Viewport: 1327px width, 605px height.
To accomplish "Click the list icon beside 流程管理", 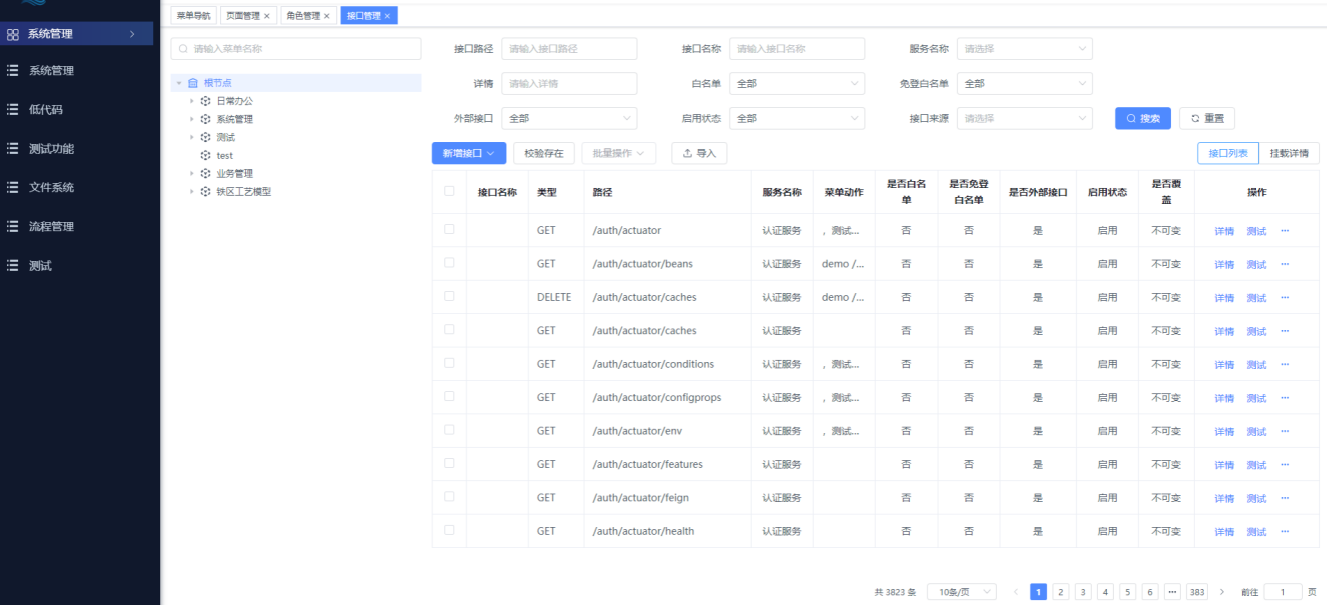I will (13, 226).
